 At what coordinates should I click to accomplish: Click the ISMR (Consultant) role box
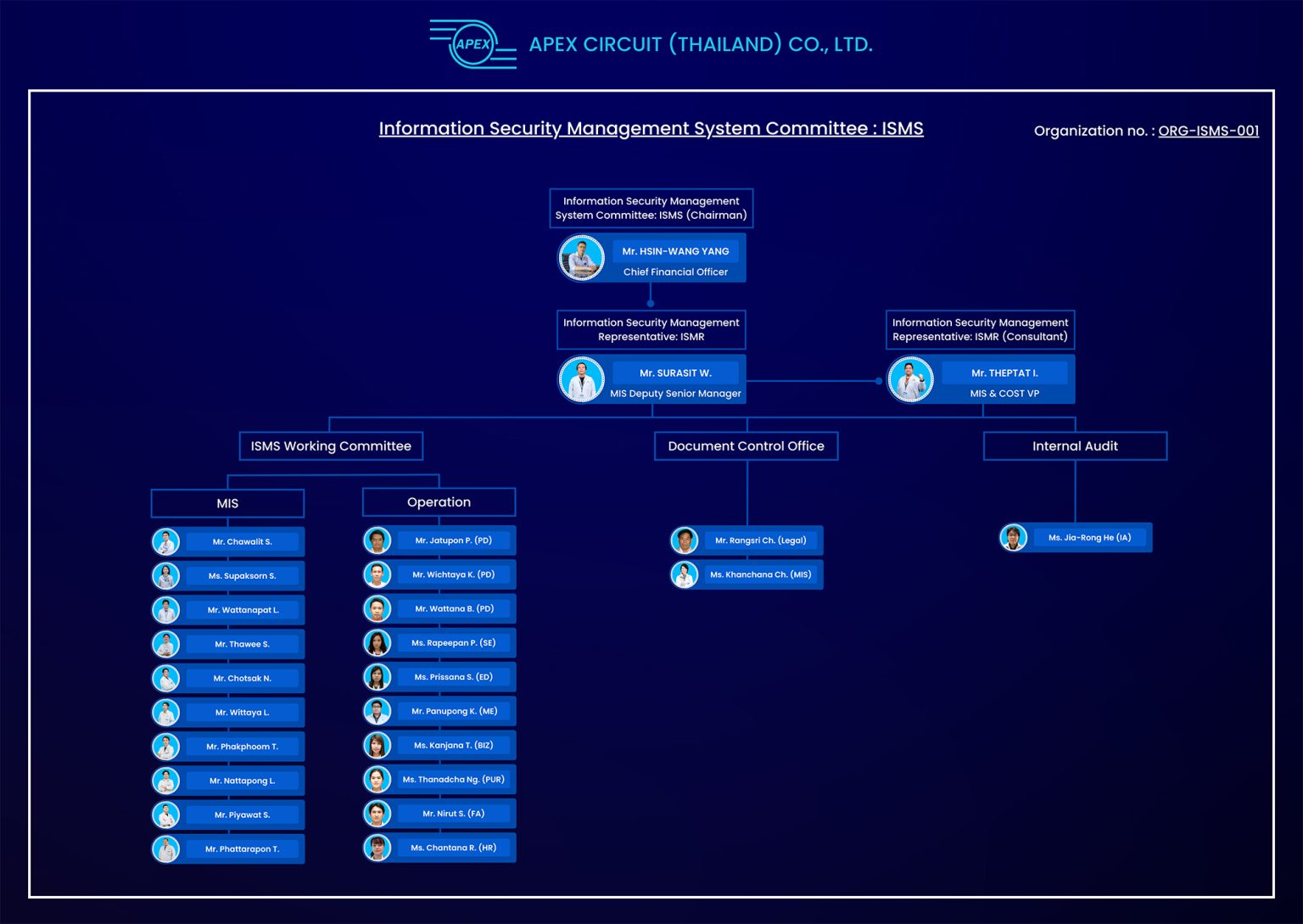(x=980, y=329)
